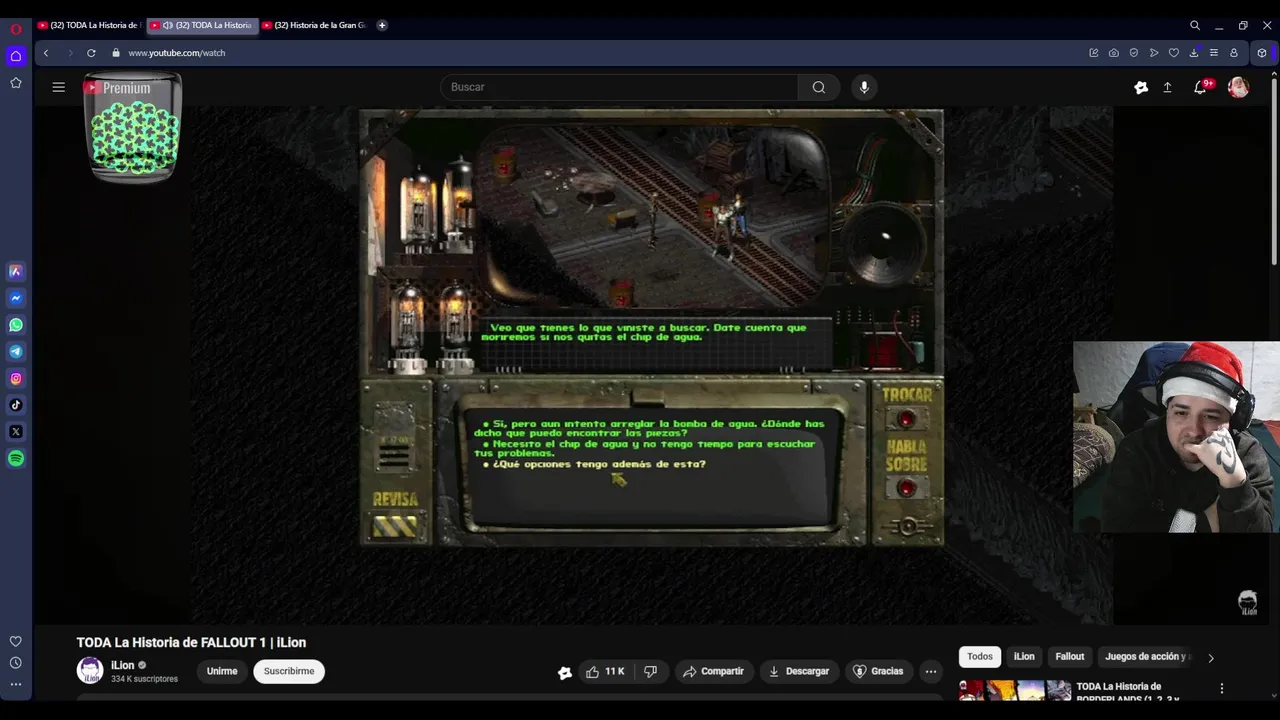The height and width of the screenshot is (720, 1280).
Task: Click the Gracias thanks button
Action: (x=877, y=671)
